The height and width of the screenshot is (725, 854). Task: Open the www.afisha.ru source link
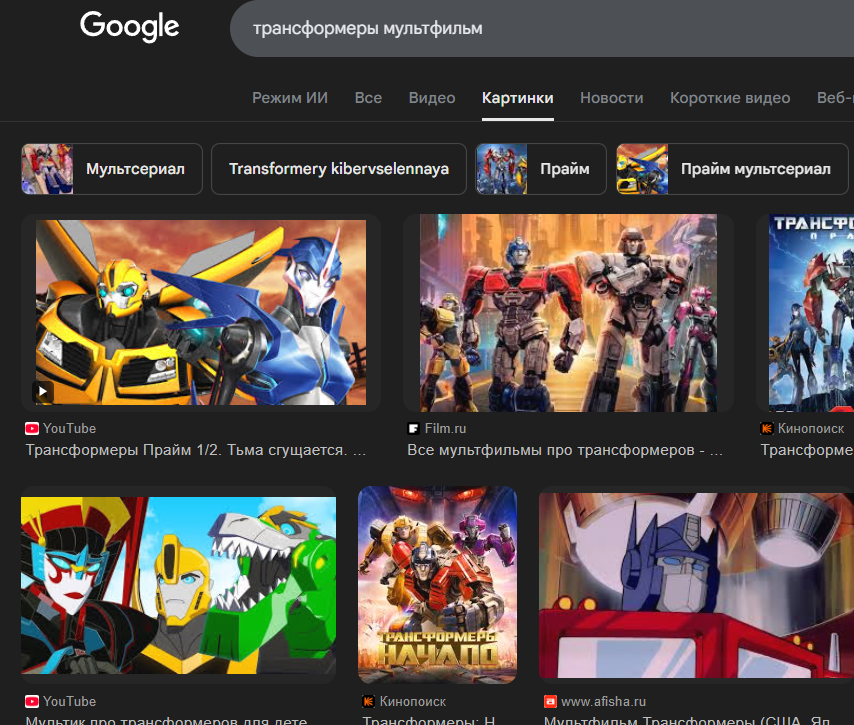click(x=603, y=702)
